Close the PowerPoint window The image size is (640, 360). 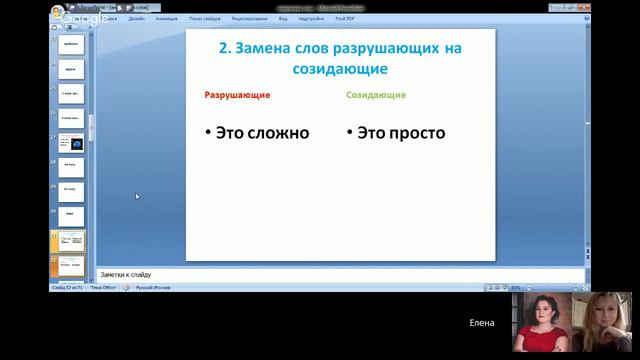[584, 7]
